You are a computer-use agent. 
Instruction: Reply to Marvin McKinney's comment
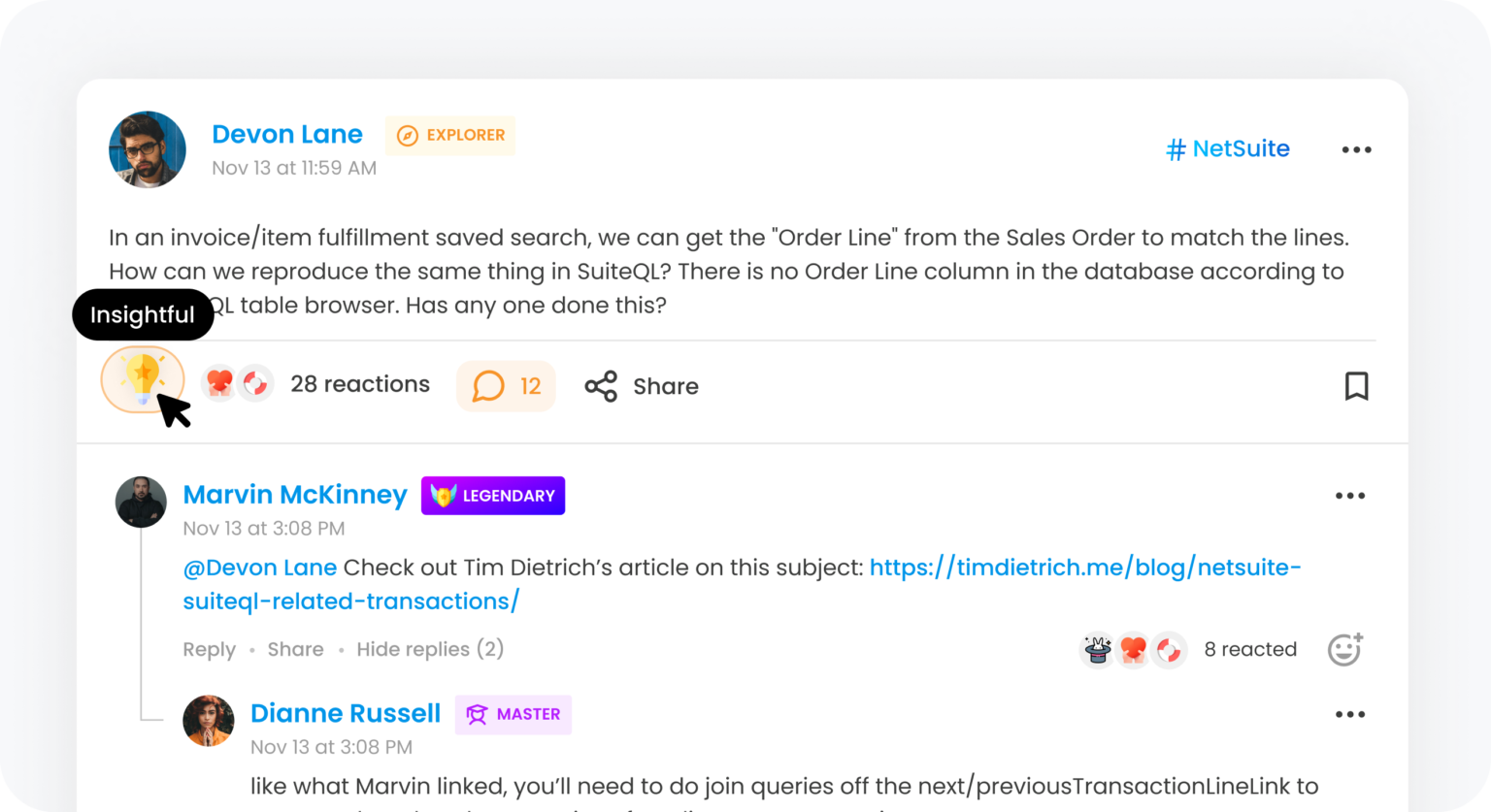click(x=209, y=649)
